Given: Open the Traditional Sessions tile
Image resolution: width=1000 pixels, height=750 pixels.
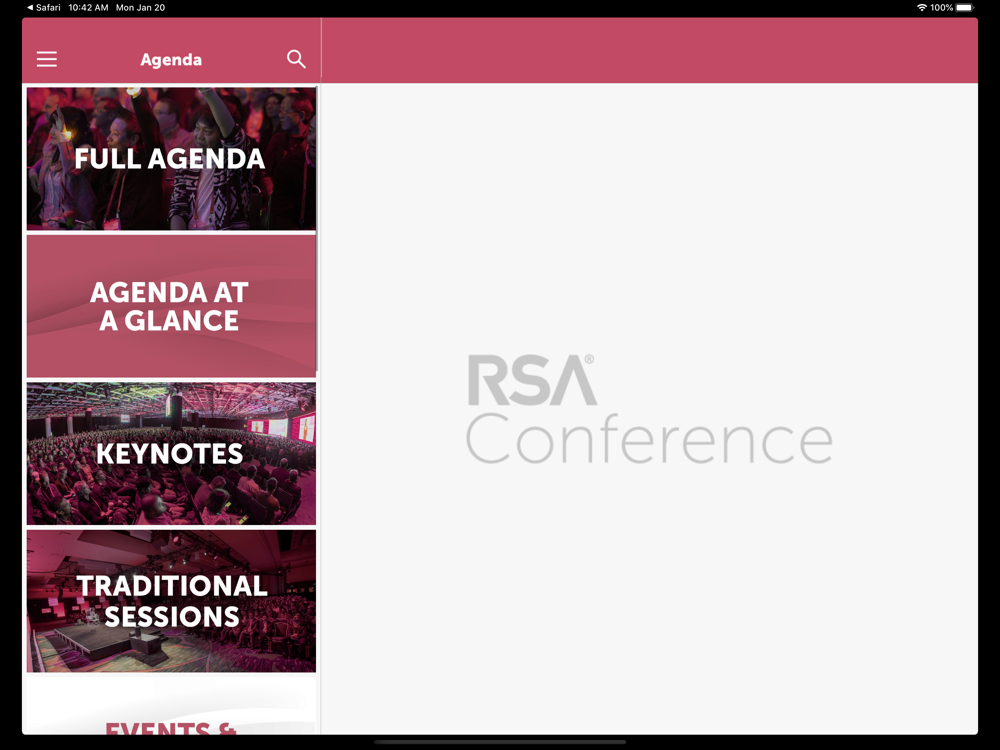Looking at the screenshot, I should (x=171, y=601).
